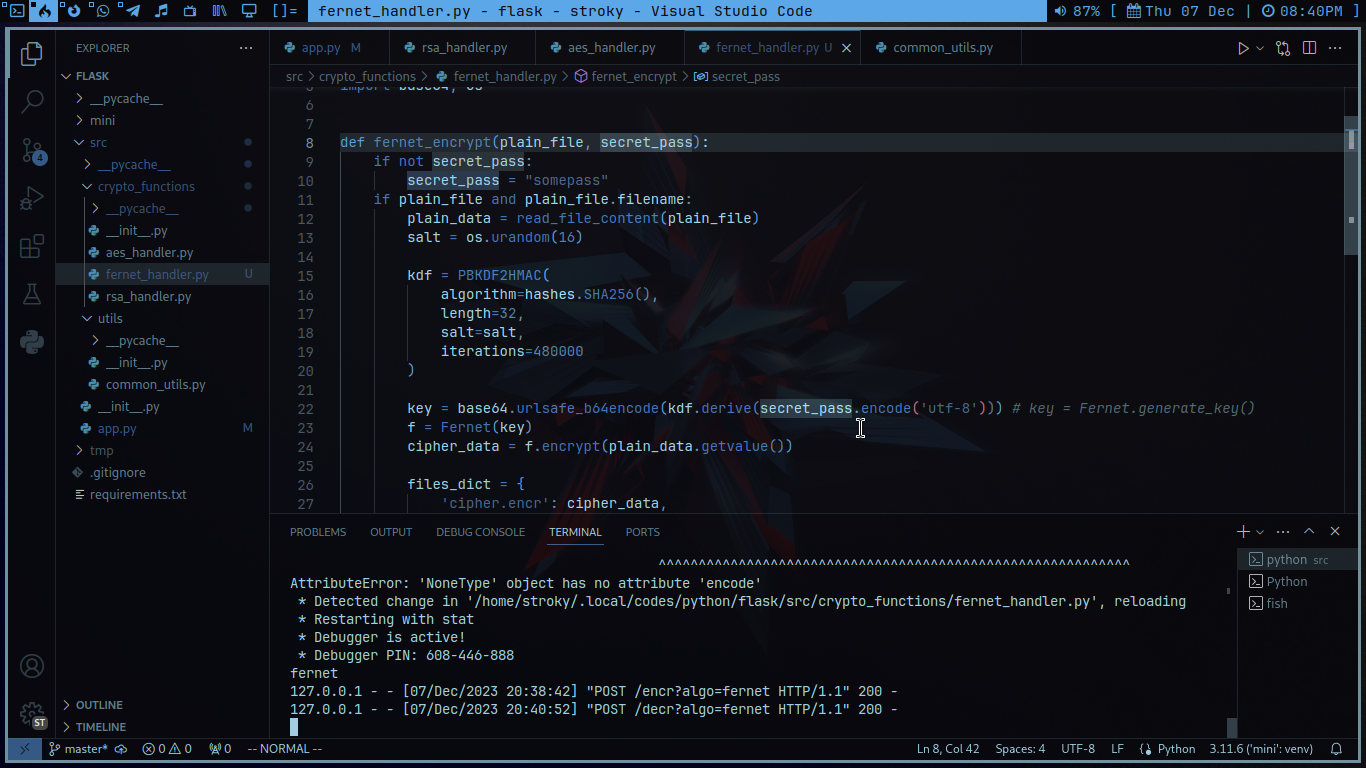Open the Extensions view

32,246
